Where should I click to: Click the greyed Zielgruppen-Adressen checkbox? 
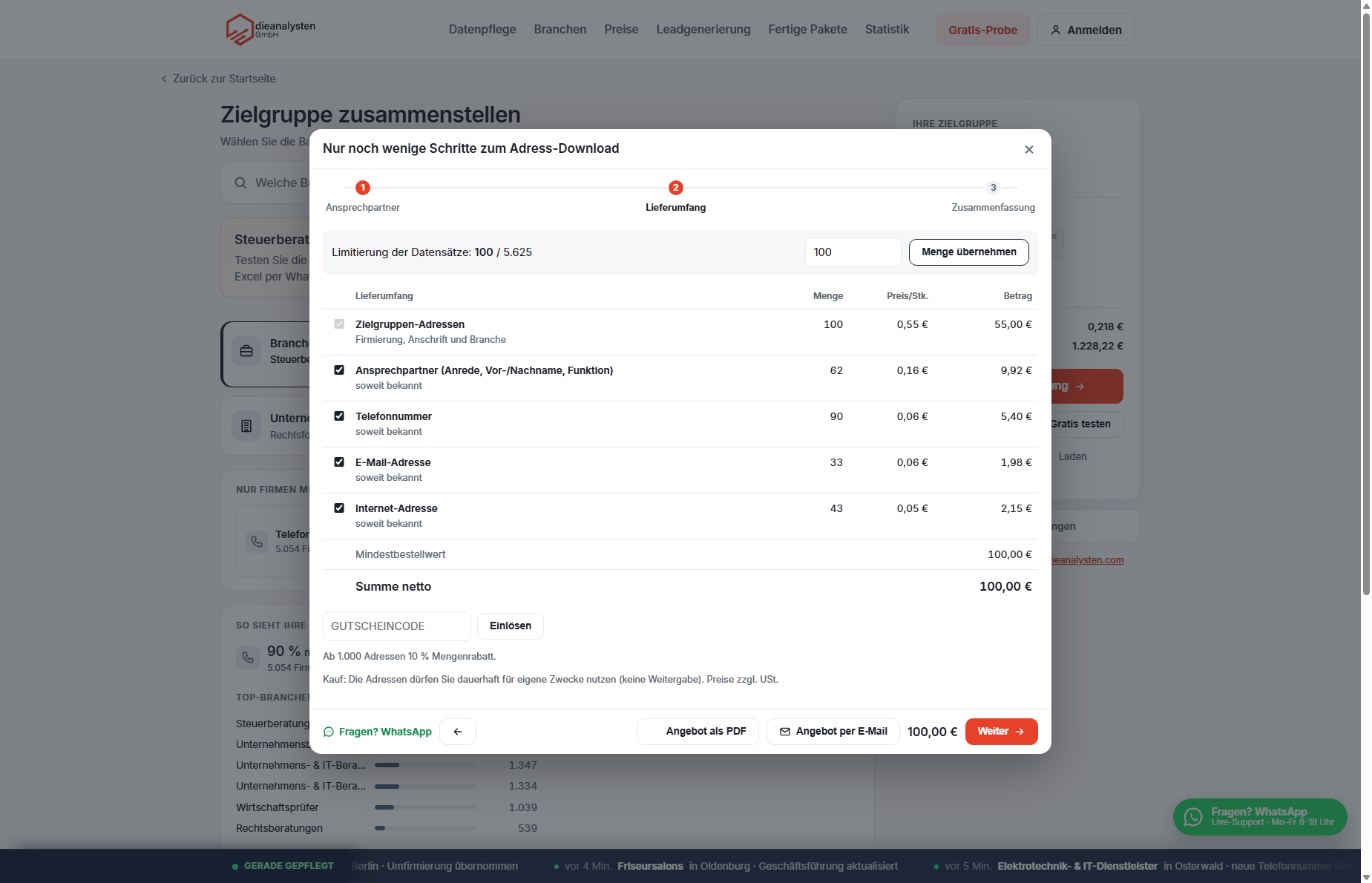(x=339, y=324)
